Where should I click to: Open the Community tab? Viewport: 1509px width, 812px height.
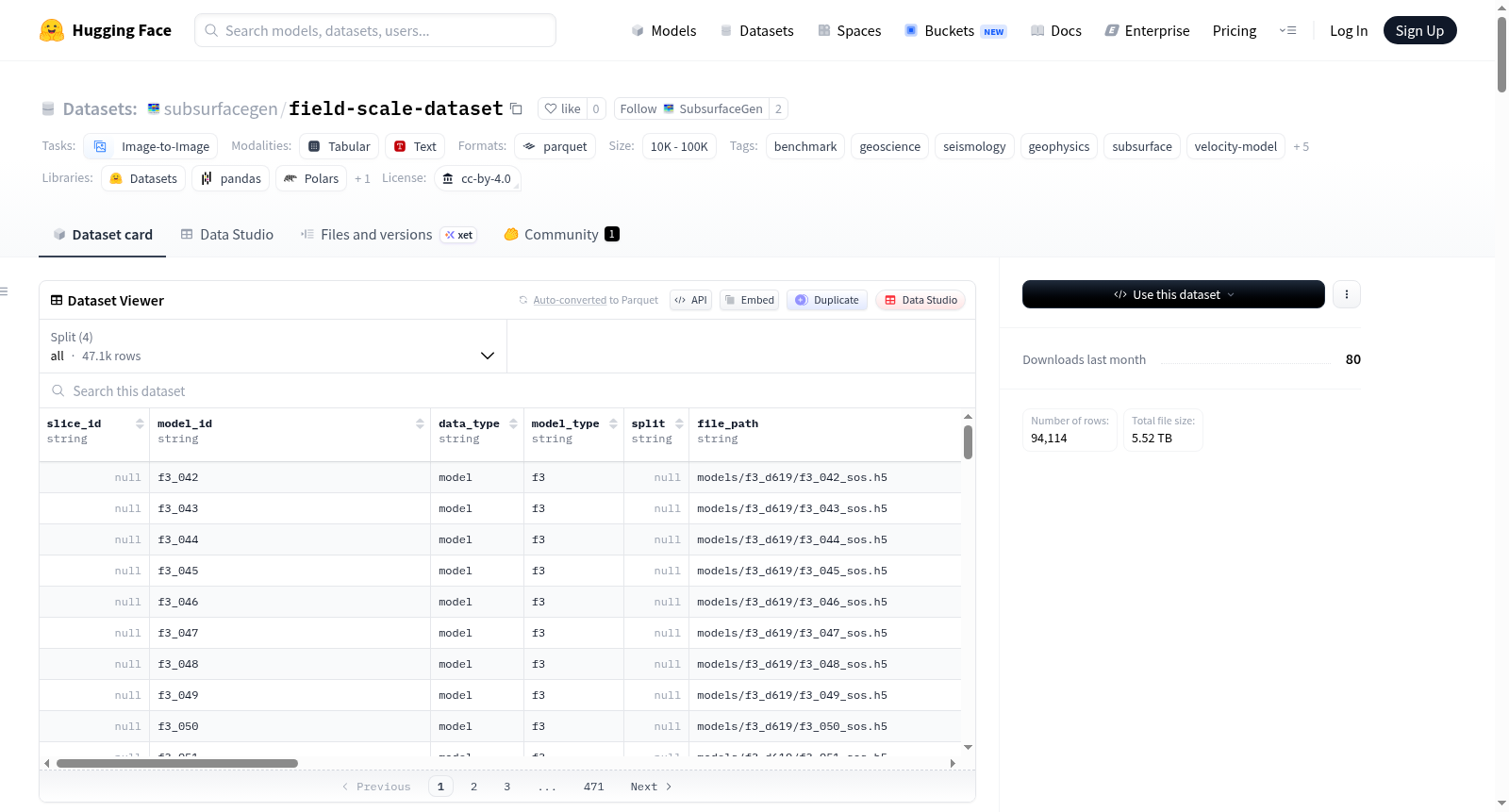click(x=561, y=234)
